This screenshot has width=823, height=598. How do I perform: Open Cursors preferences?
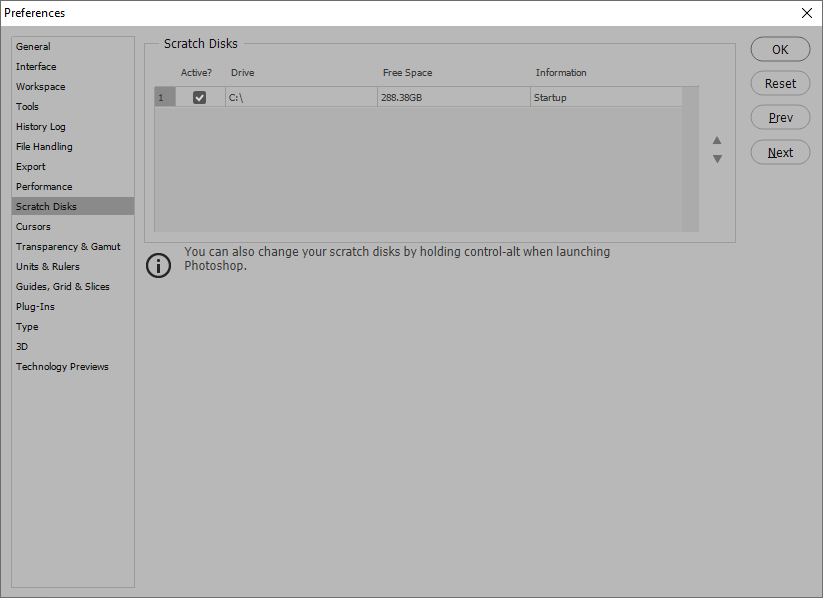[72, 227]
